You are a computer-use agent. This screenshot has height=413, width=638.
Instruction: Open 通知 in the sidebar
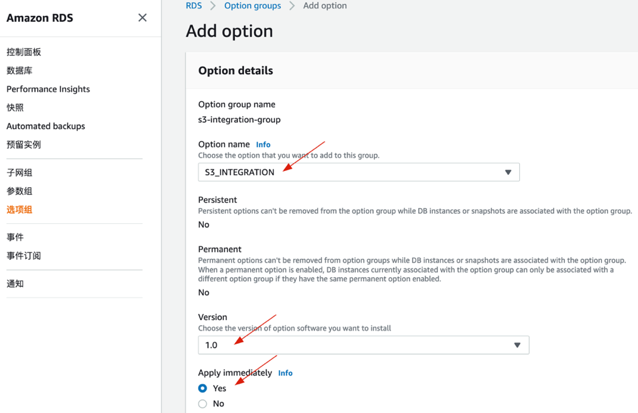(15, 284)
